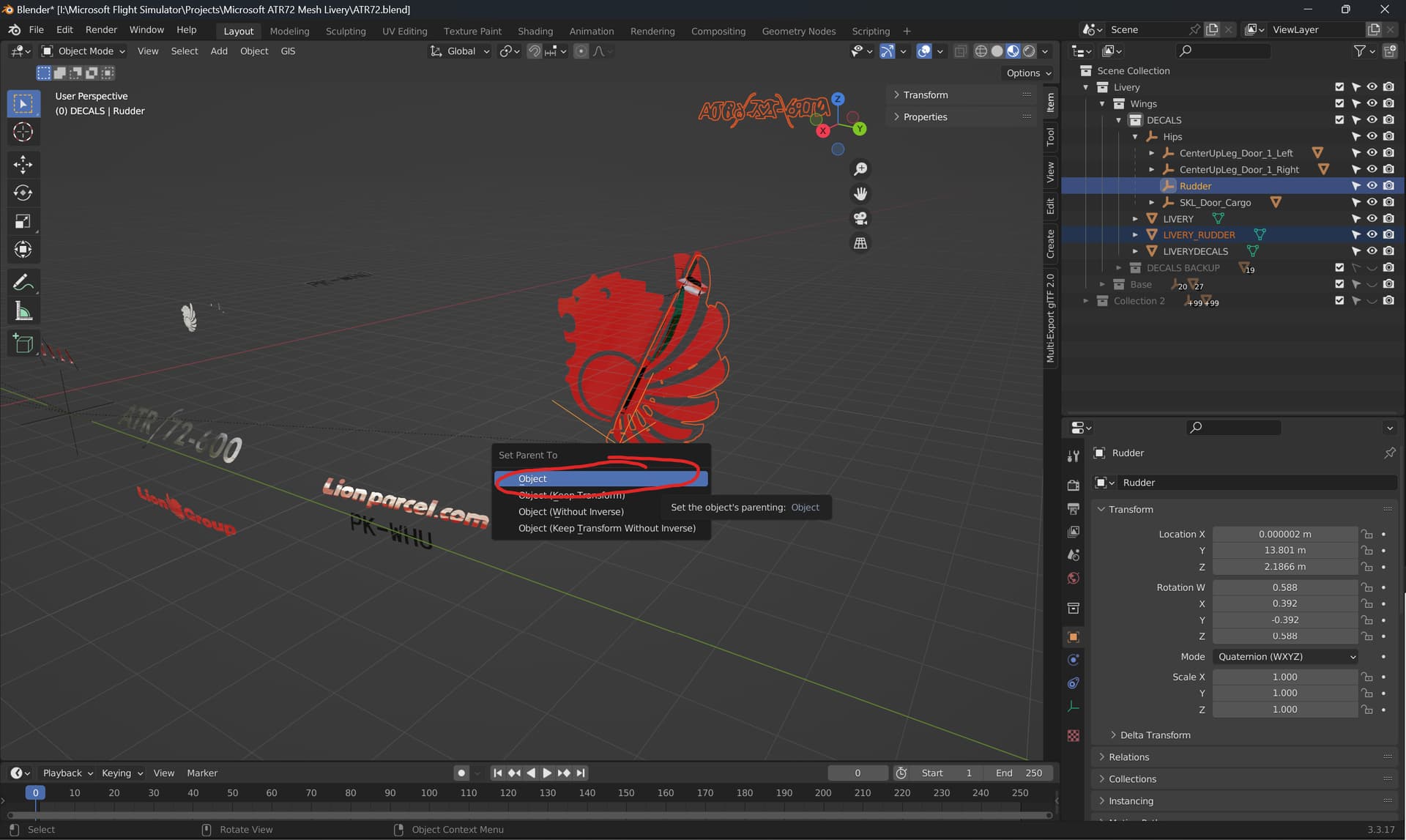Collapse the Wings collection
The height and width of the screenshot is (840, 1406).
coord(1102,103)
